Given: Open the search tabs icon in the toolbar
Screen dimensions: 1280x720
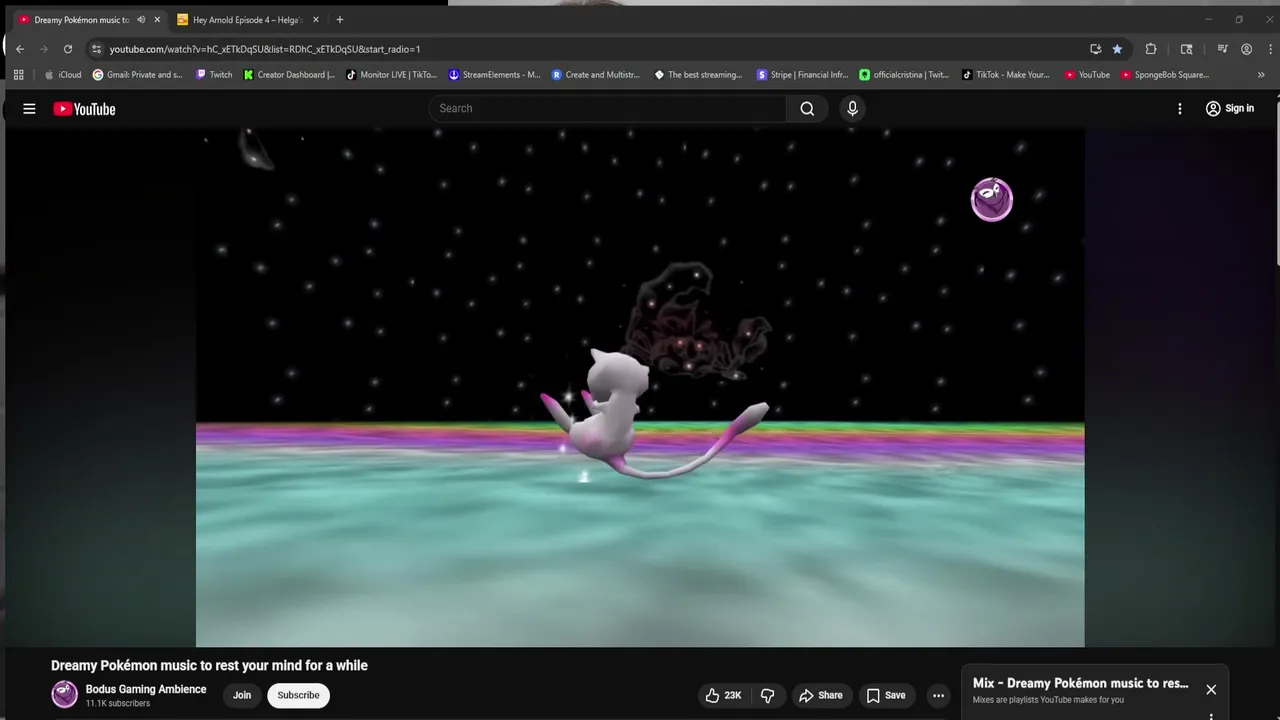Looking at the screenshot, I should (1187, 49).
